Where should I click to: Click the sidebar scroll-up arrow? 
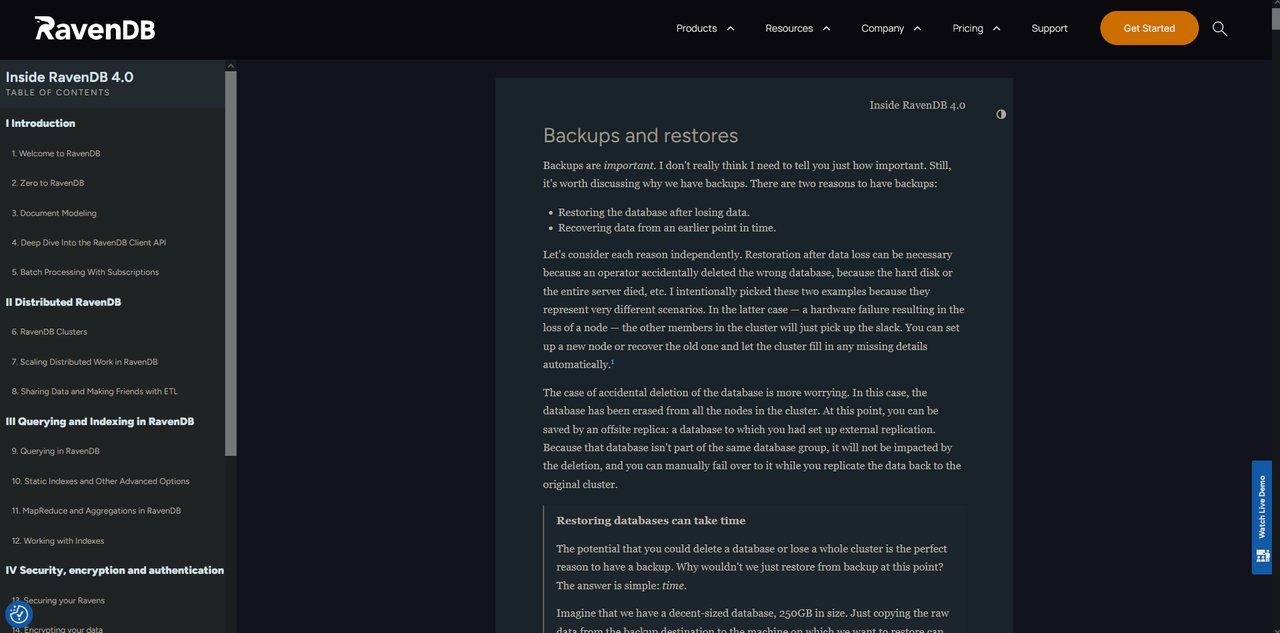(231, 66)
